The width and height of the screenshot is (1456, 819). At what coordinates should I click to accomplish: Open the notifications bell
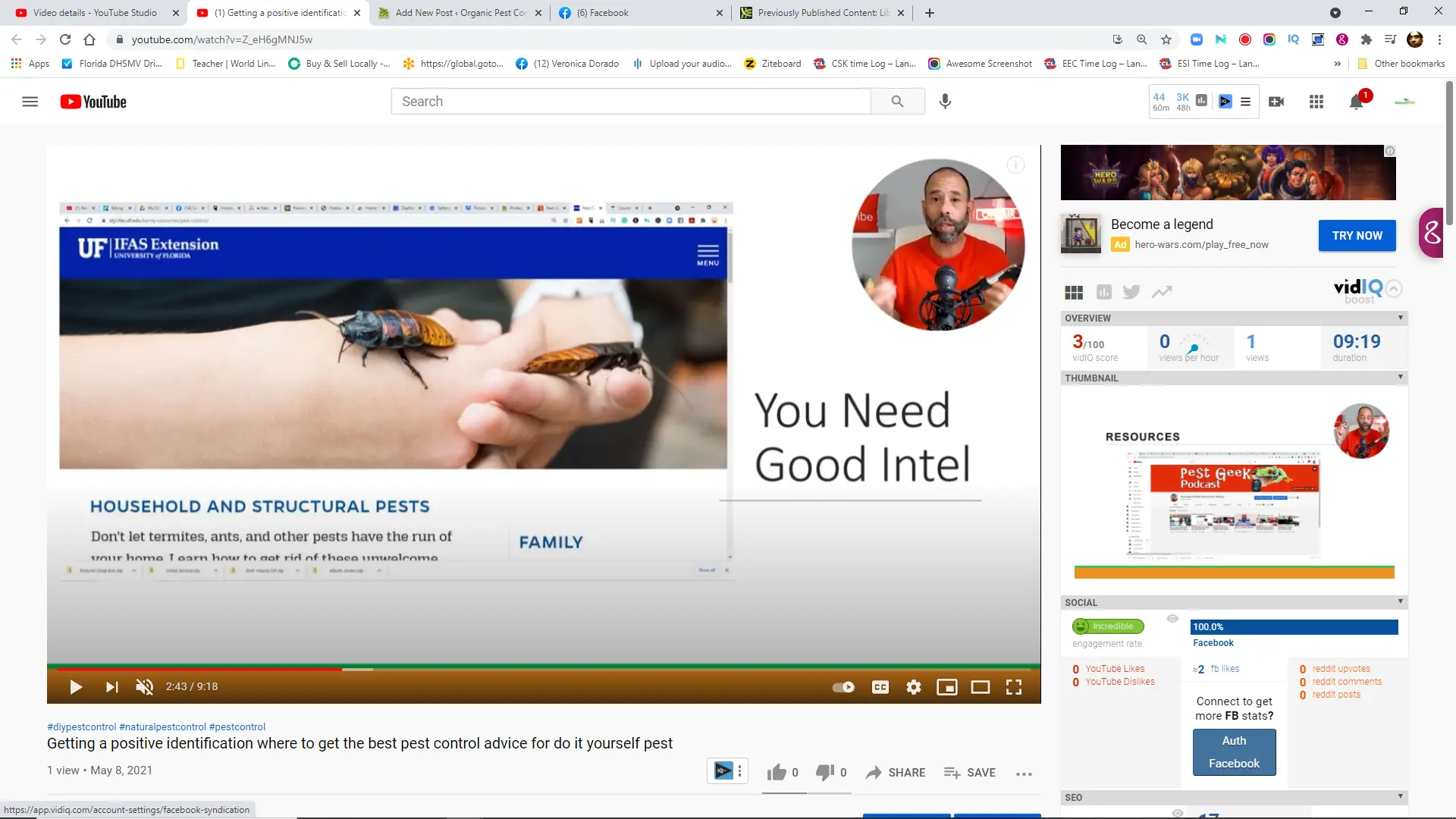[1357, 102]
